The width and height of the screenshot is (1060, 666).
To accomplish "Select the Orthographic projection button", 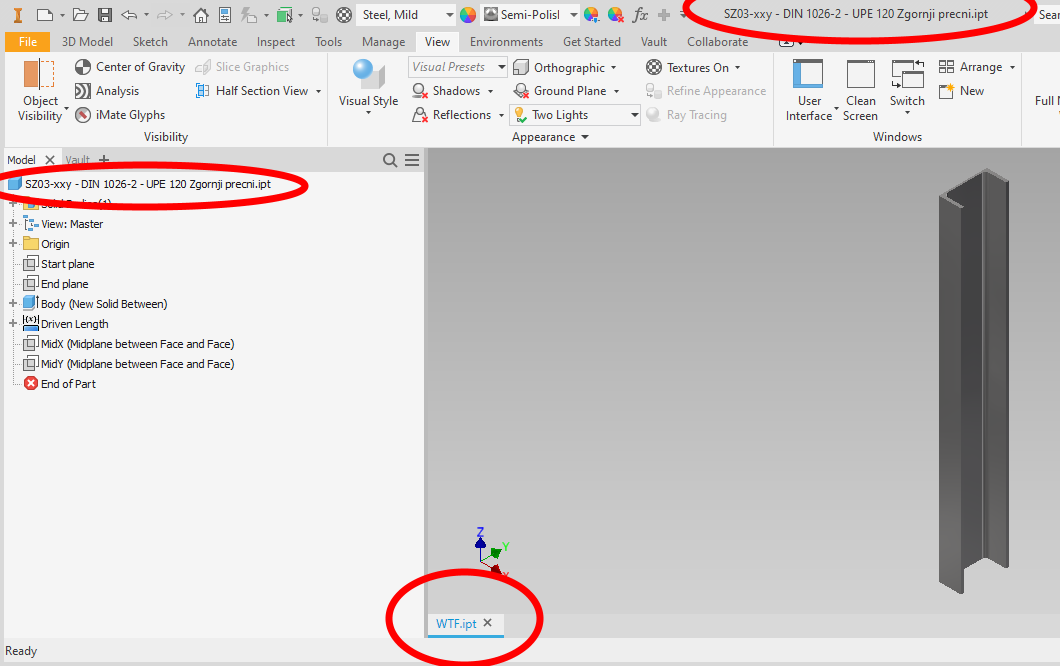I will pos(565,66).
